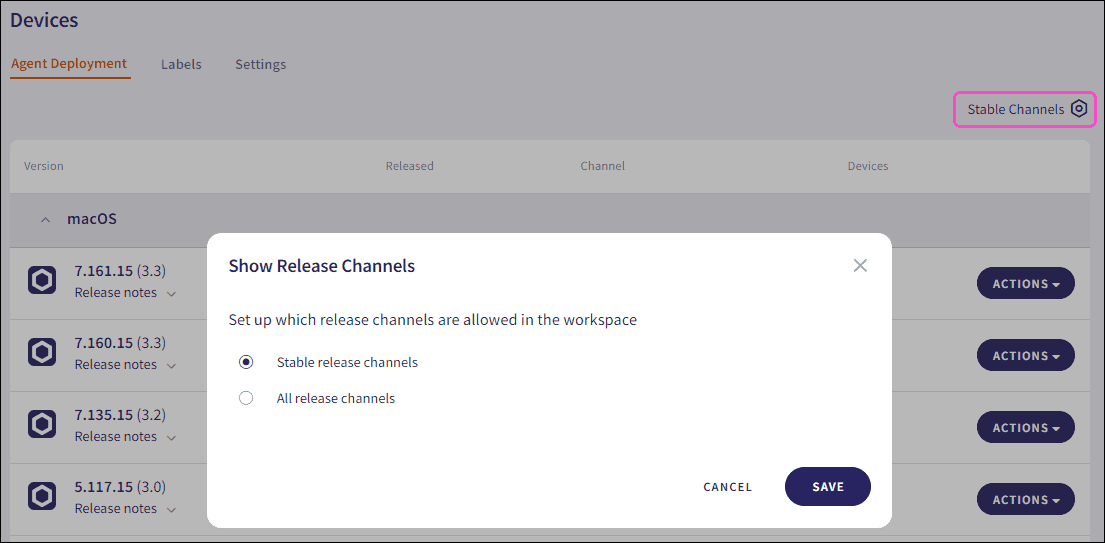Screen dimensions: 1105x543
Task: Close the Show Release Channels dialog
Action: [x=860, y=266]
